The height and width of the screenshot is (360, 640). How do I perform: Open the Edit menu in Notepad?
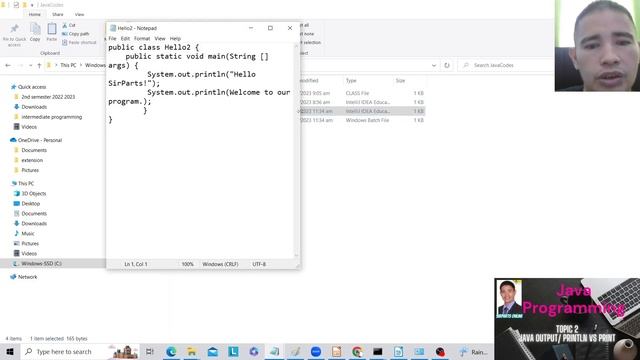point(125,38)
